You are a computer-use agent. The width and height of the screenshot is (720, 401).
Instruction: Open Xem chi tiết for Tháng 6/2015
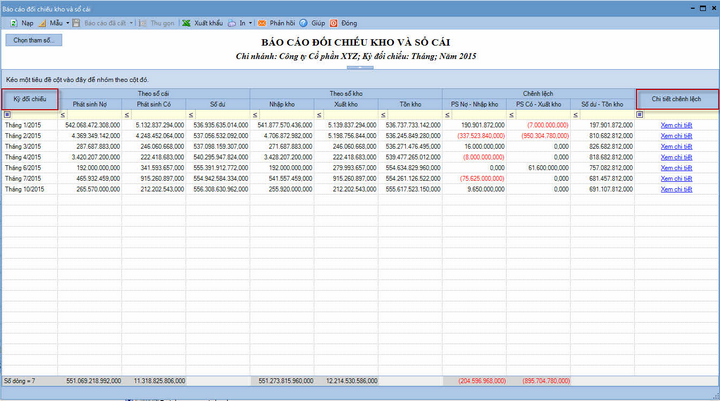[676, 168]
